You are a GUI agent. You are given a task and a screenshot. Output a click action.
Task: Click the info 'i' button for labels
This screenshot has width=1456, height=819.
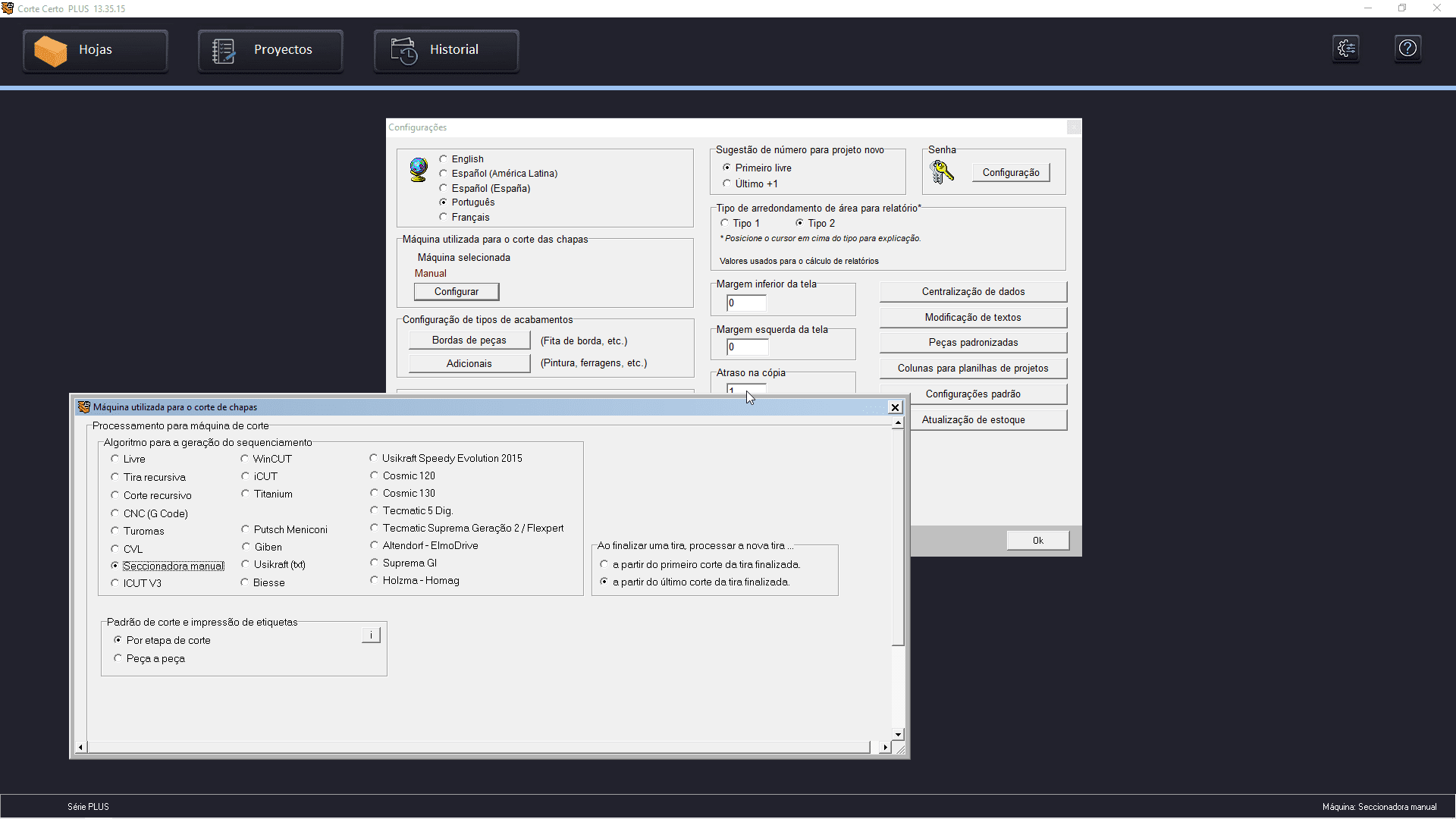point(371,635)
